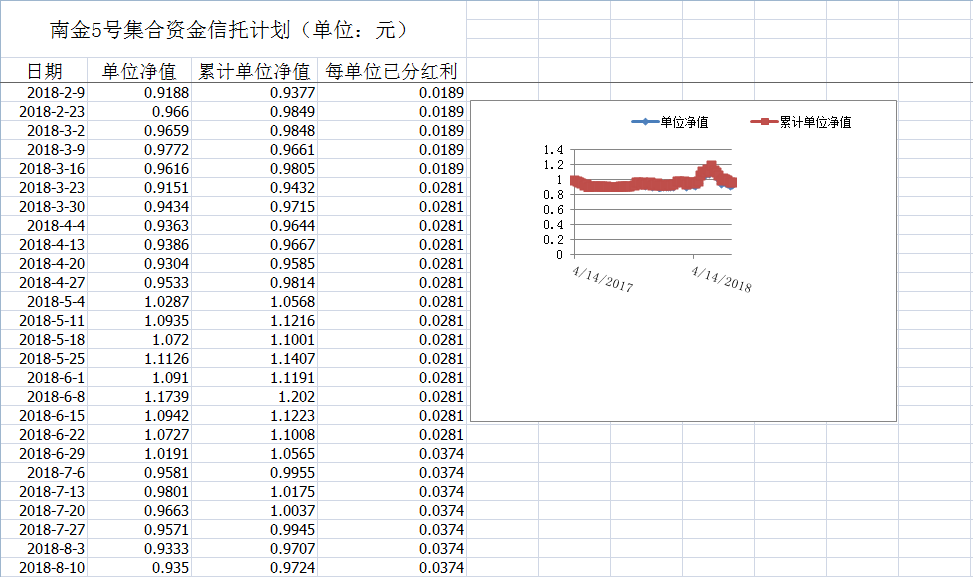Select dividend cell in 2018-6-29 row

[x=392, y=454]
